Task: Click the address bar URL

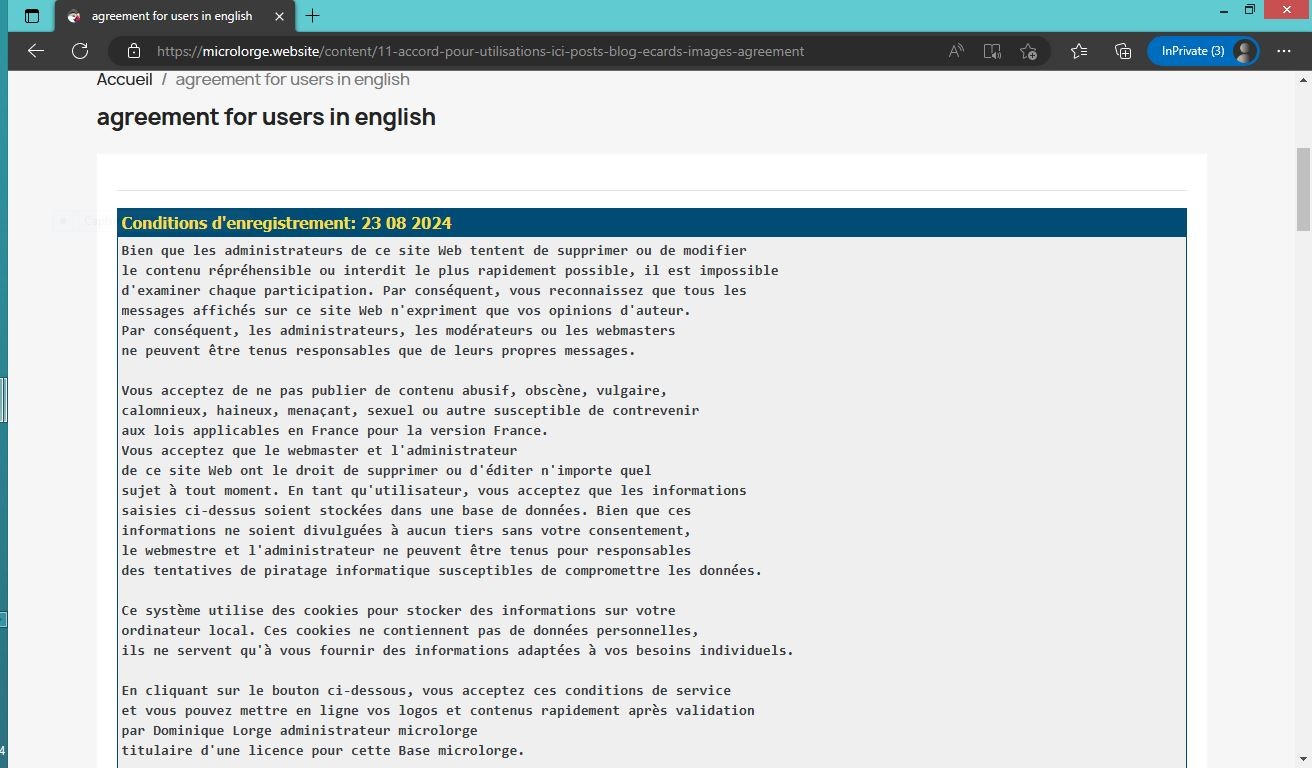Action: (480, 51)
